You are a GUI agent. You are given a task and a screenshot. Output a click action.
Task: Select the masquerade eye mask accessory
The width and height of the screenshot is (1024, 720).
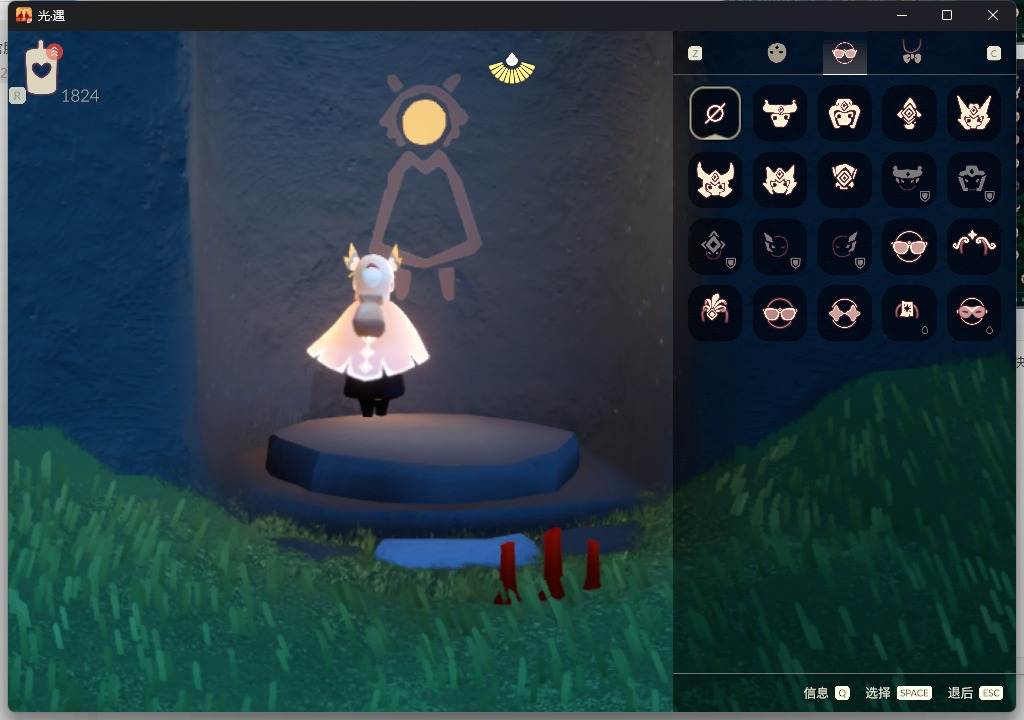pyautogui.click(x=974, y=312)
